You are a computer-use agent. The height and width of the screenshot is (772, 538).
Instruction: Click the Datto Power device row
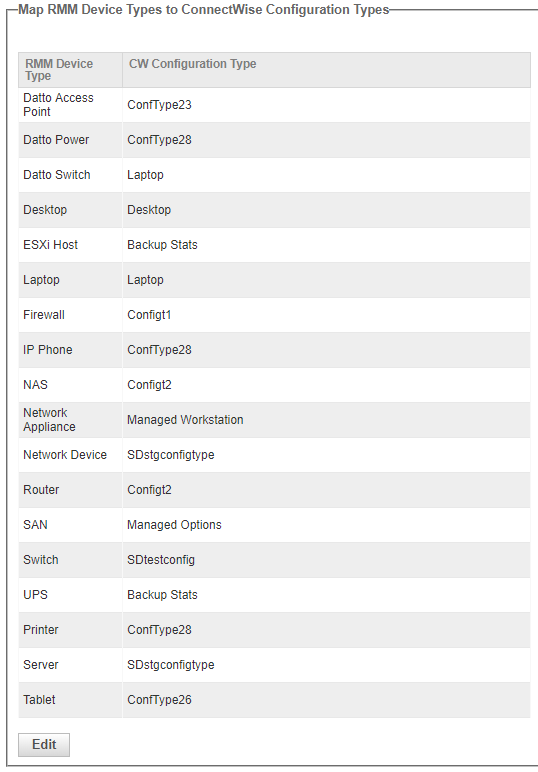point(274,140)
